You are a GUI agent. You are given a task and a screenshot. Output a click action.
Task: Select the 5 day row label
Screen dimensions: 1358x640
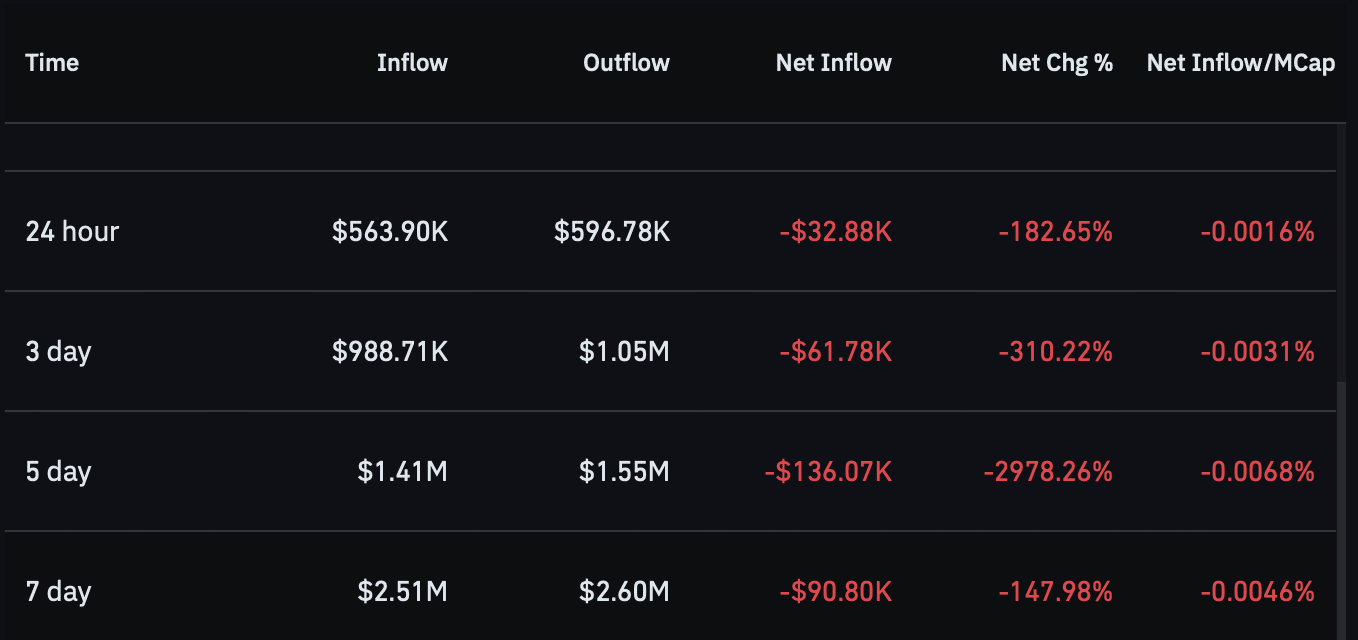(x=58, y=472)
